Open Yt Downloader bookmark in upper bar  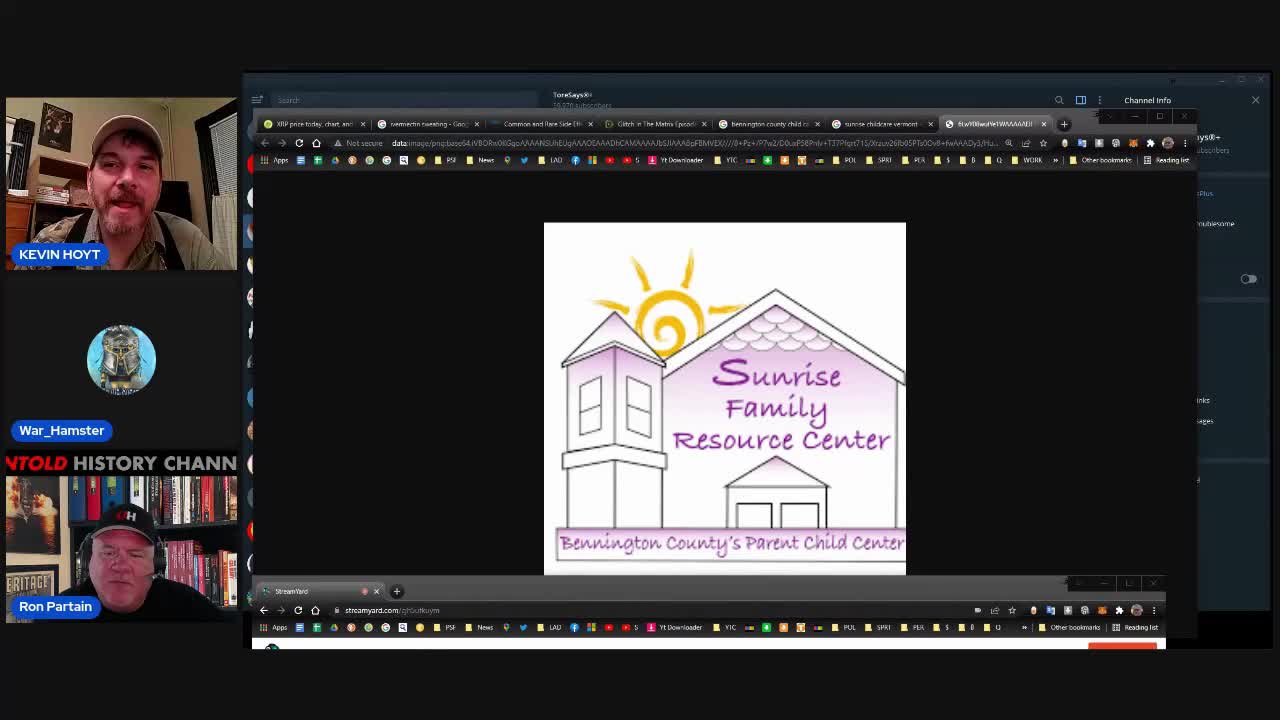tap(676, 160)
